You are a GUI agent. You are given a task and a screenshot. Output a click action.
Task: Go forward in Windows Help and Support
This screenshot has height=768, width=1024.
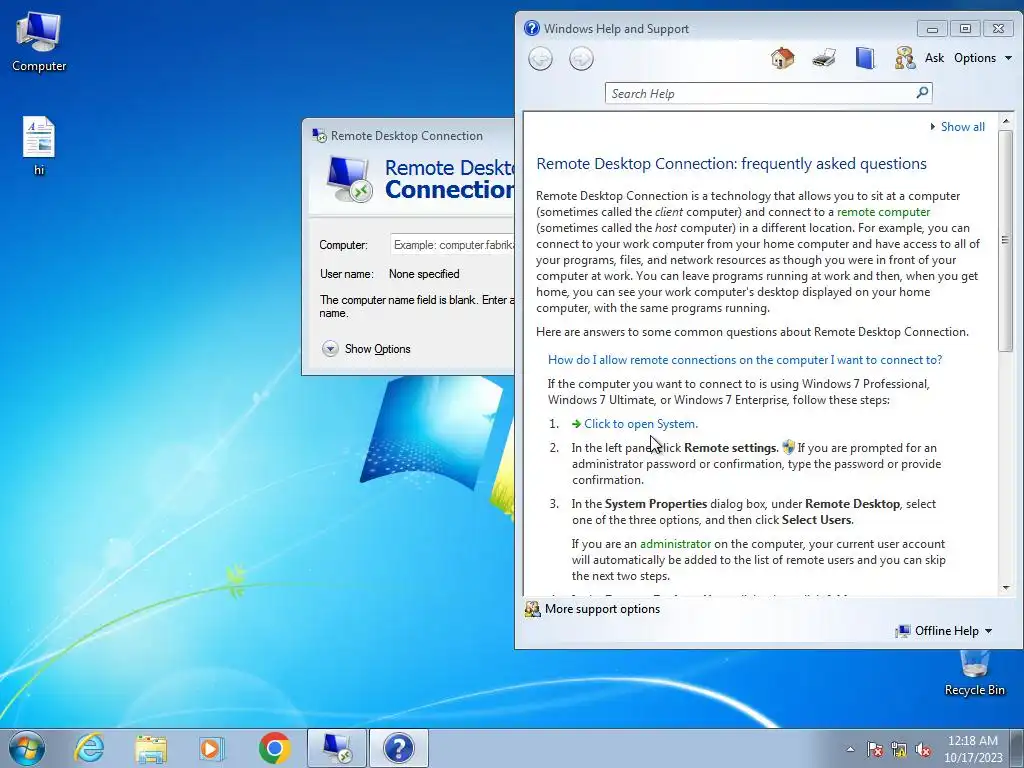pyautogui.click(x=581, y=59)
